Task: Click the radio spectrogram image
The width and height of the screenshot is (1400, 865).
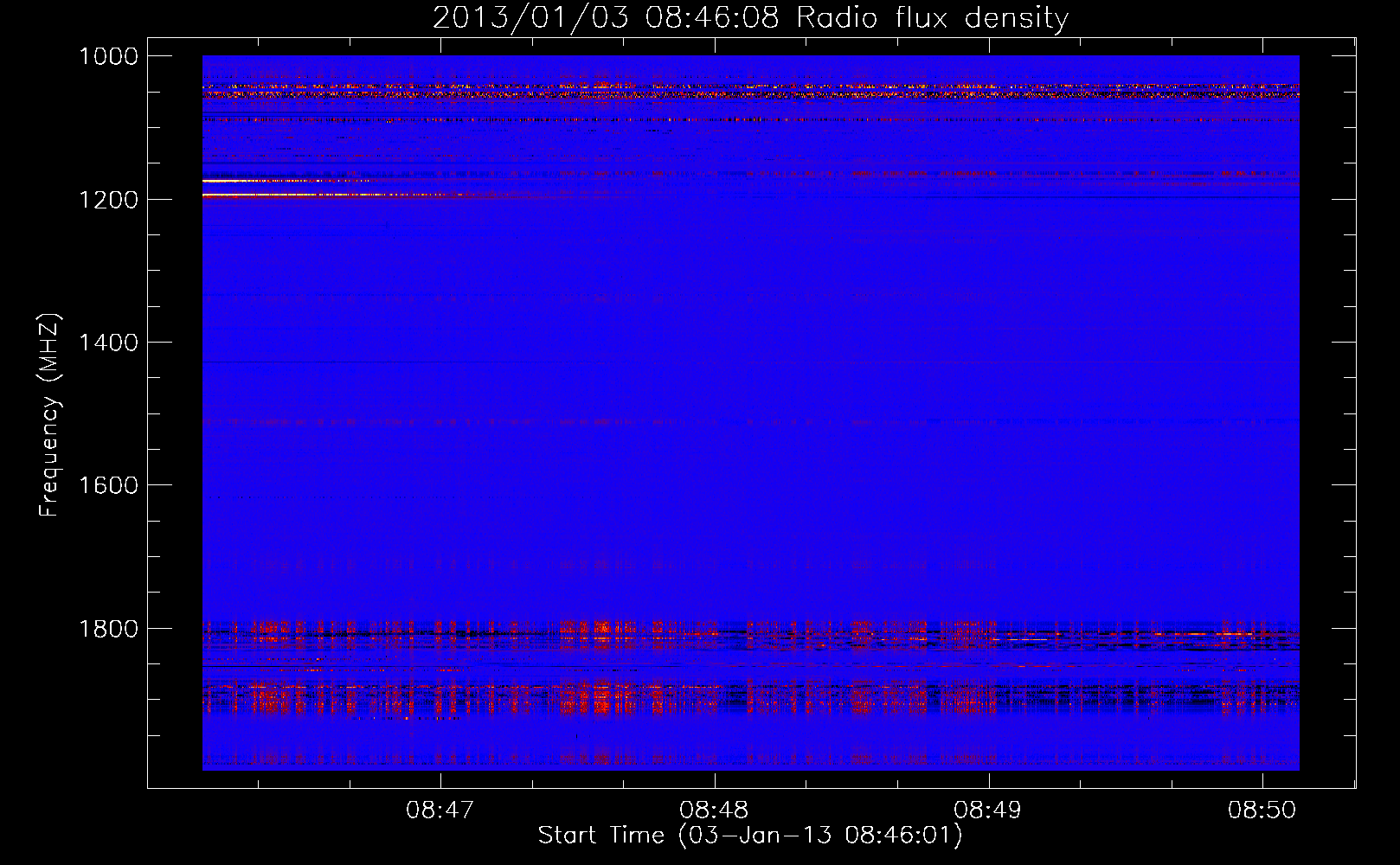Action: [x=750, y=413]
